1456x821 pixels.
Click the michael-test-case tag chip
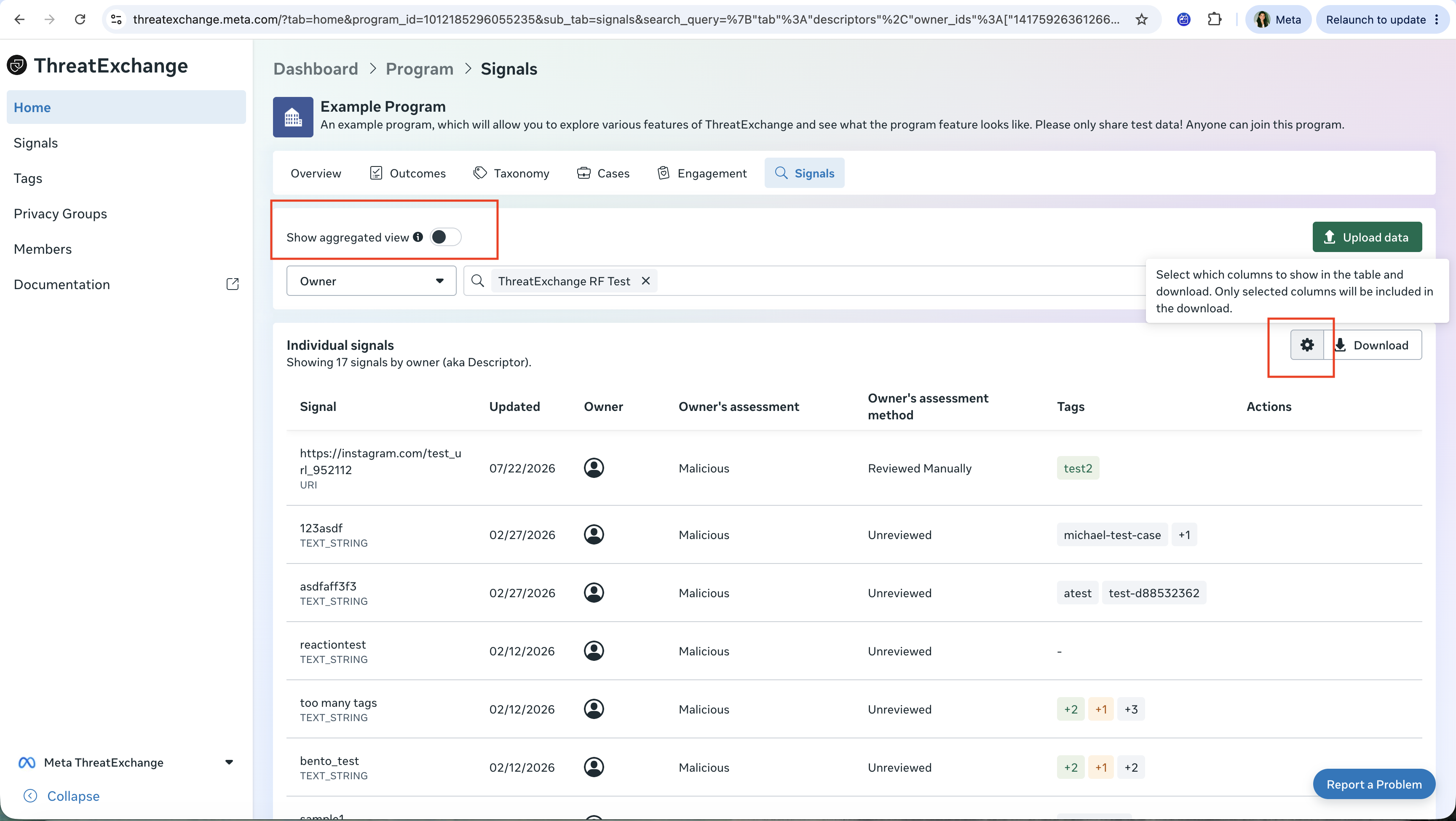point(1112,534)
